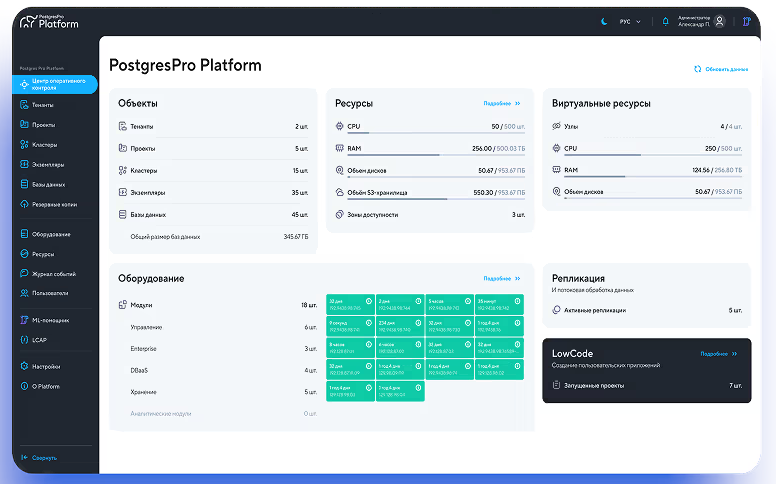Open Журнал событий chat icon
The height and width of the screenshot is (484, 776).
click(x=24, y=273)
